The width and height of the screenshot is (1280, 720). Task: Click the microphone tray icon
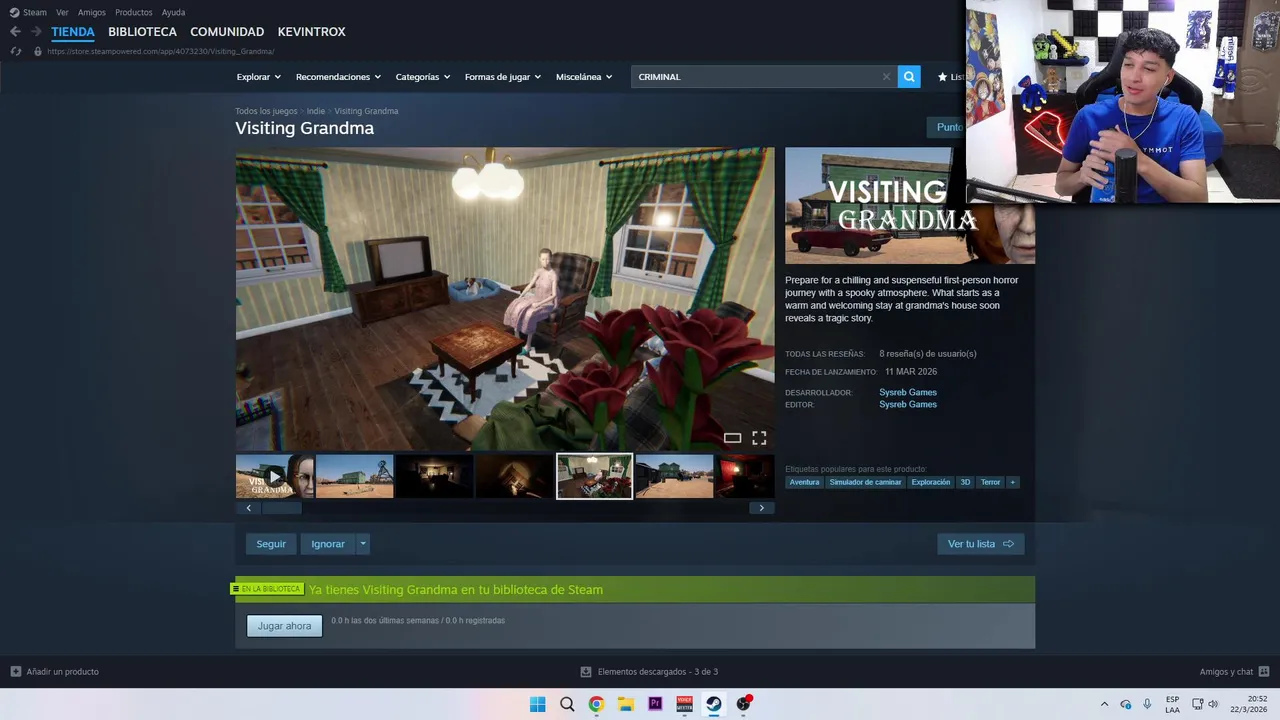(1147, 704)
